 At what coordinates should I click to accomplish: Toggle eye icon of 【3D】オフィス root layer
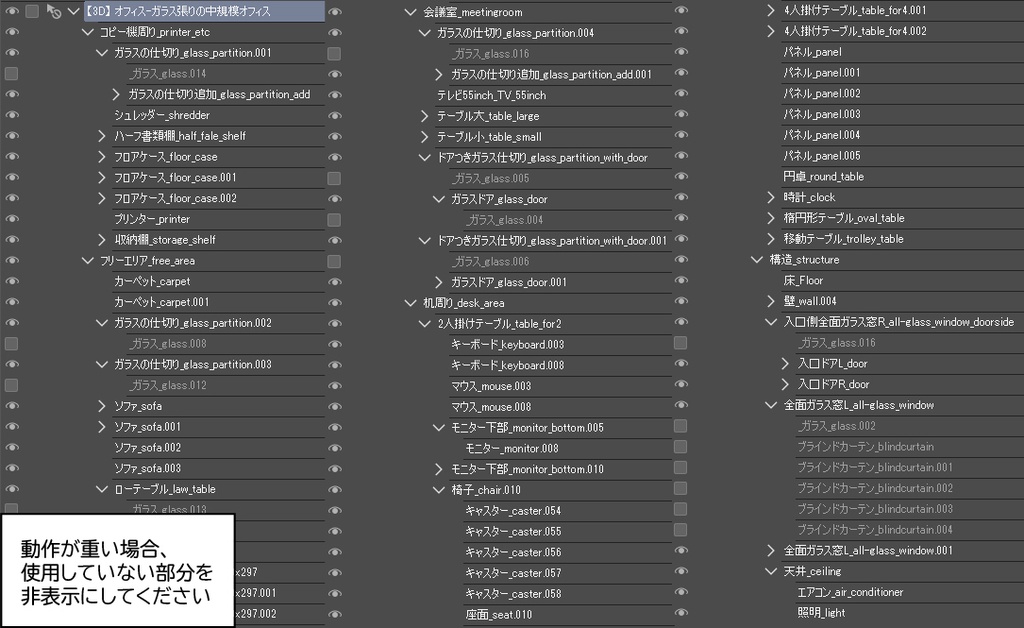coord(12,11)
